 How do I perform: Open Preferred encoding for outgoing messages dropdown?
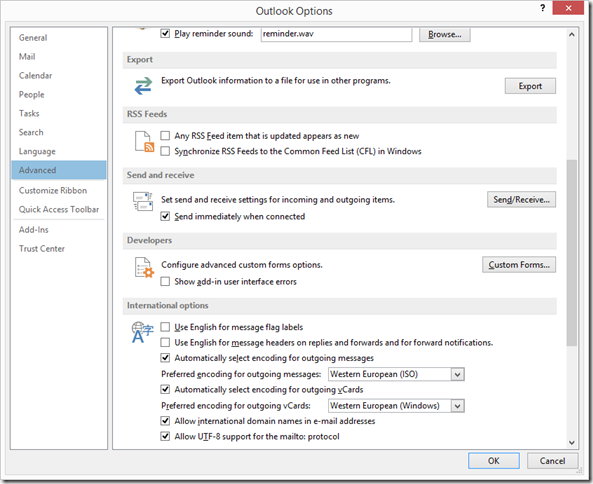tap(396, 374)
